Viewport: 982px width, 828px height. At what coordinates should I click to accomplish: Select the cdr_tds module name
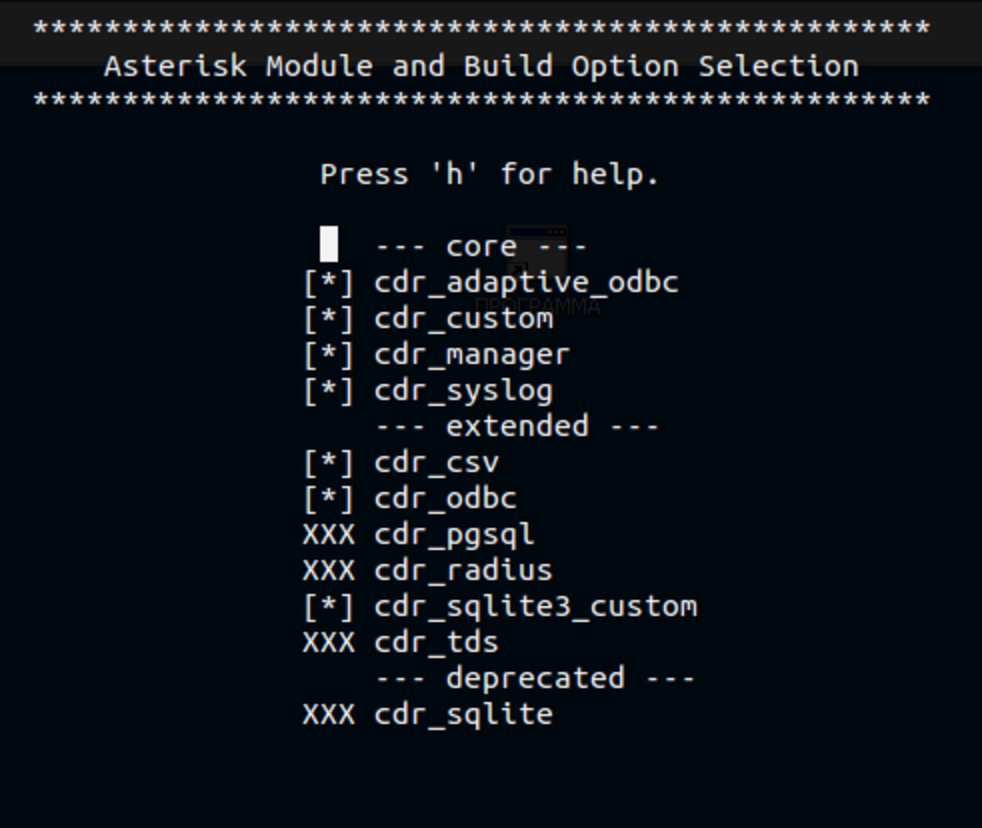pyautogui.click(x=436, y=643)
